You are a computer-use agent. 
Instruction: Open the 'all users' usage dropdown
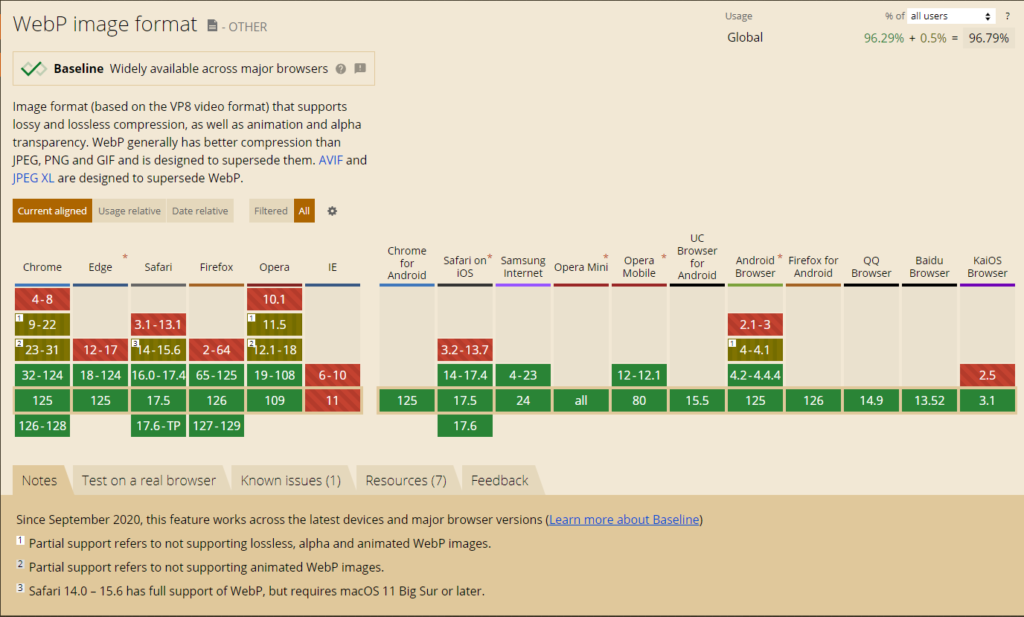[951, 16]
